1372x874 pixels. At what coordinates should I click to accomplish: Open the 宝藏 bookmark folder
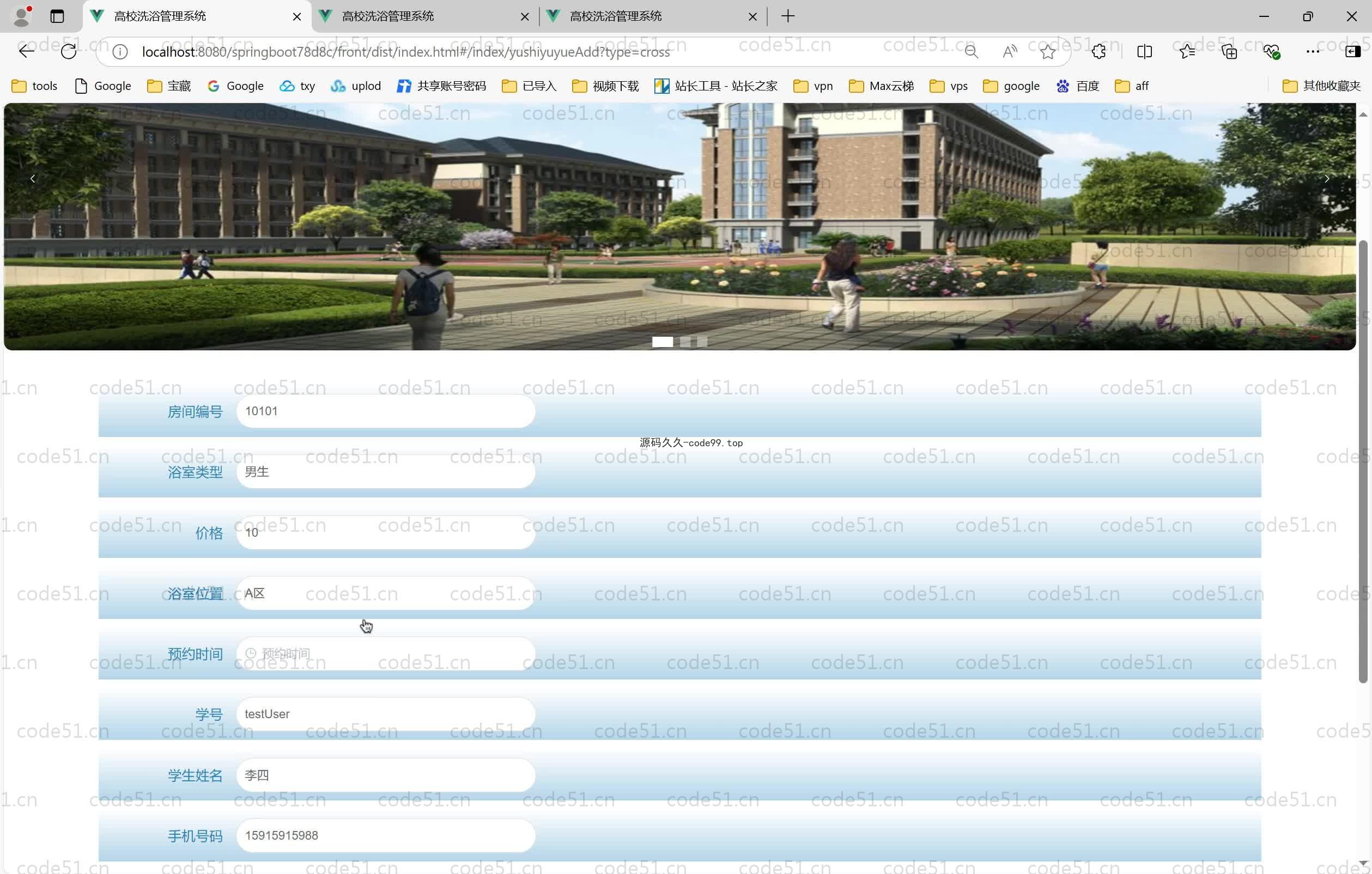coord(169,86)
